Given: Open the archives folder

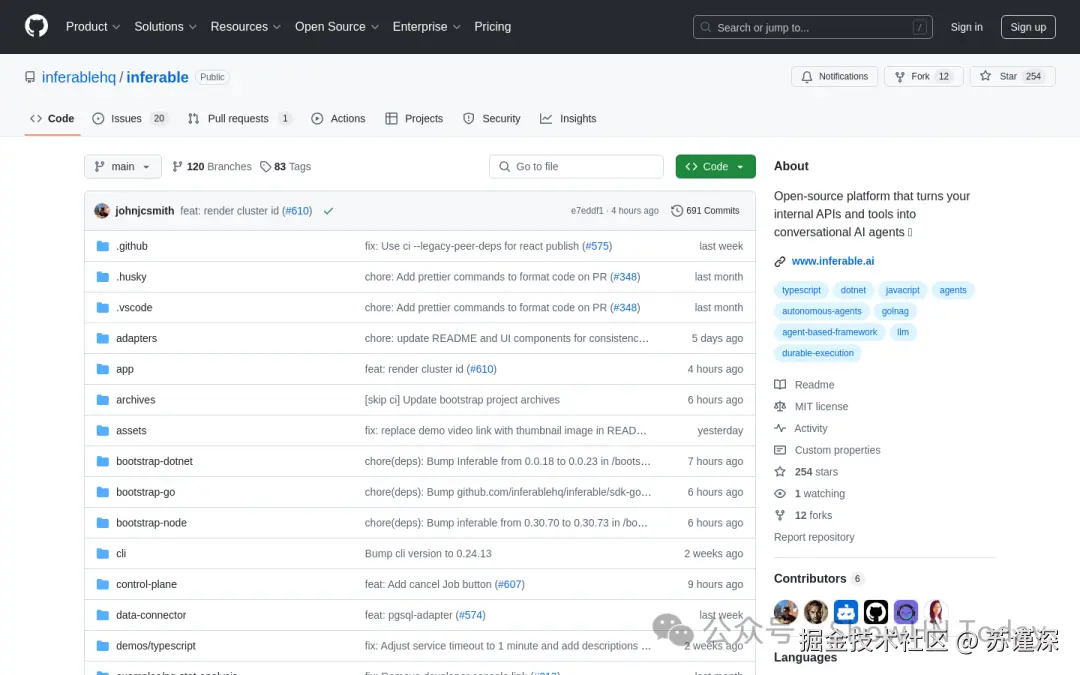Looking at the screenshot, I should pyautogui.click(x=136, y=399).
